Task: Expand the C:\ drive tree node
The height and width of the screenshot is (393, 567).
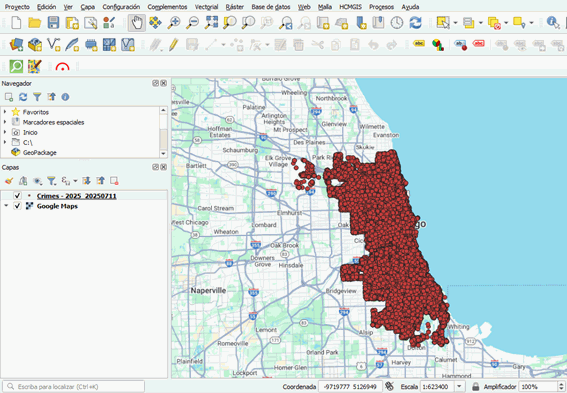Action: tap(5, 142)
